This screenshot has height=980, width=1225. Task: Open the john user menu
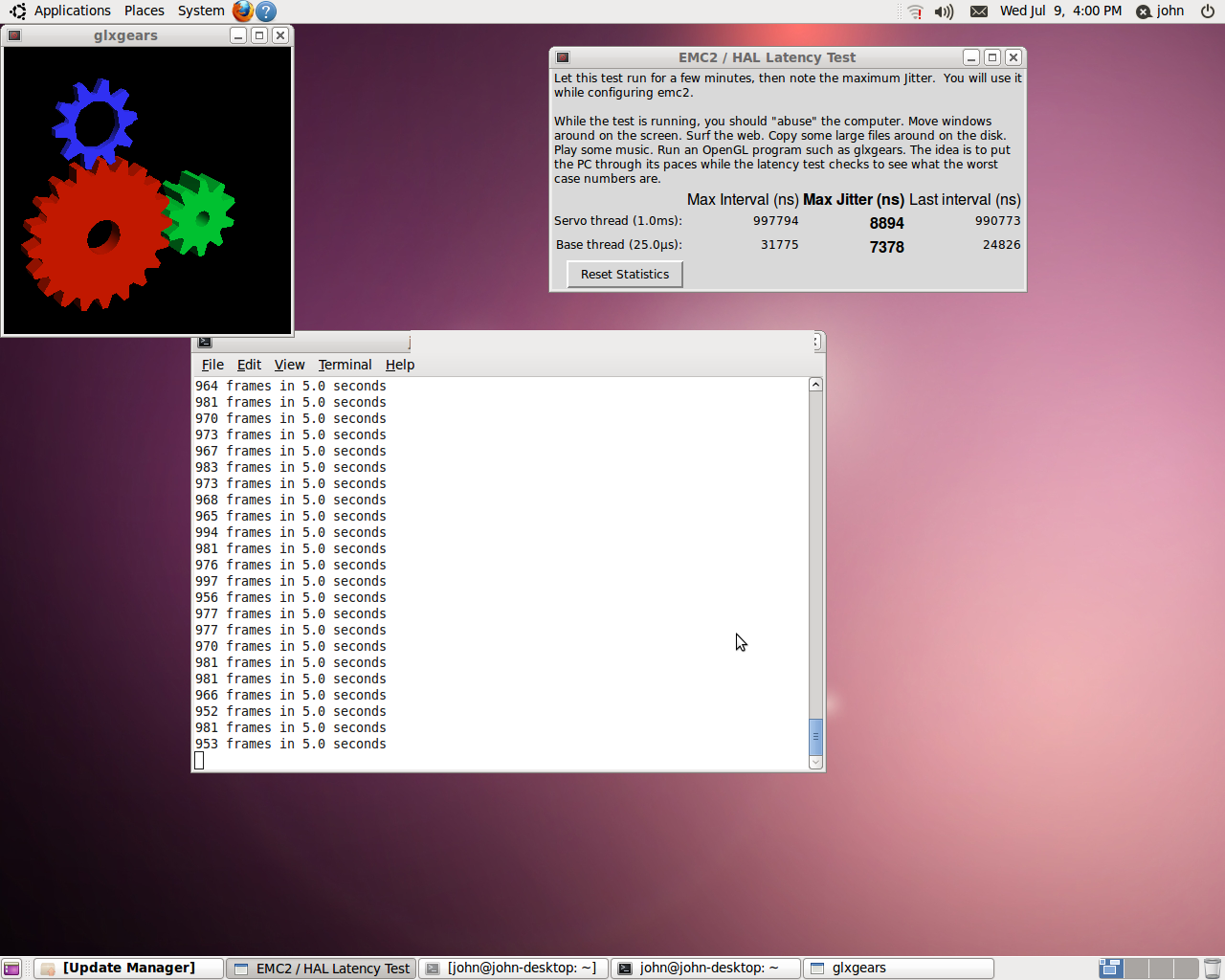[x=1160, y=11]
